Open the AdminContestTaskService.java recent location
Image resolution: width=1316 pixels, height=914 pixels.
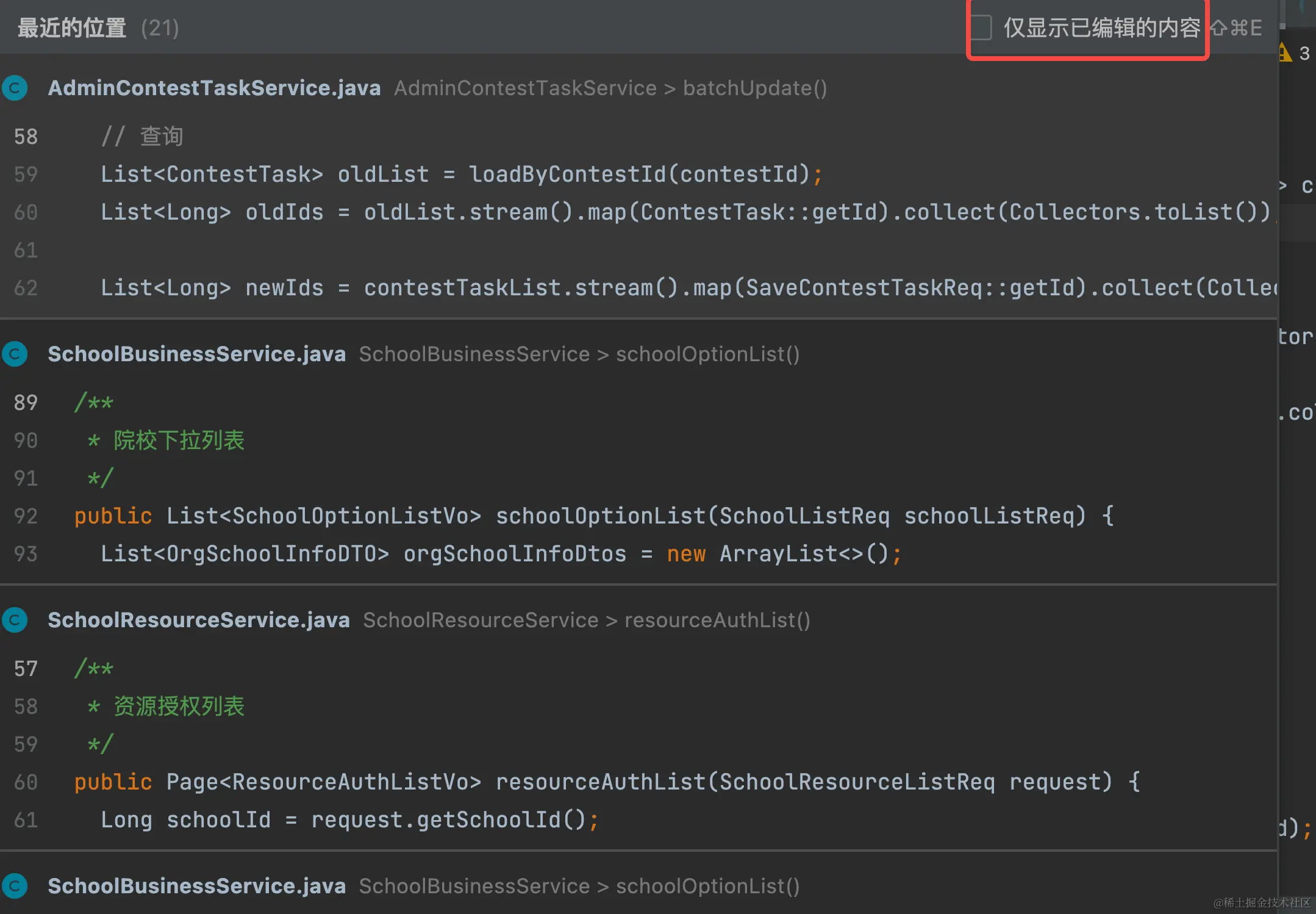(214, 88)
